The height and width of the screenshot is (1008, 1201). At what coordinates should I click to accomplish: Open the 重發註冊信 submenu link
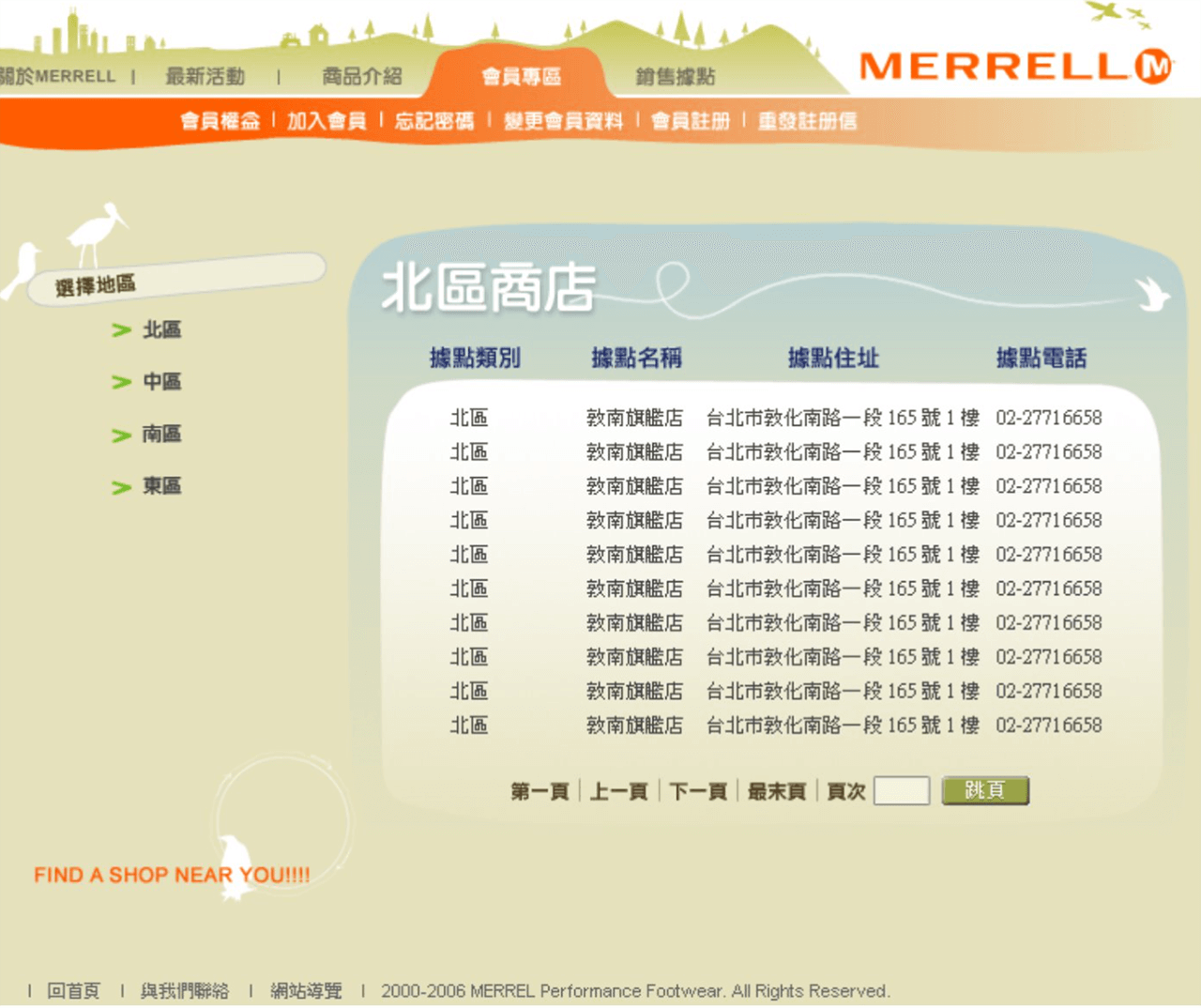point(807,121)
